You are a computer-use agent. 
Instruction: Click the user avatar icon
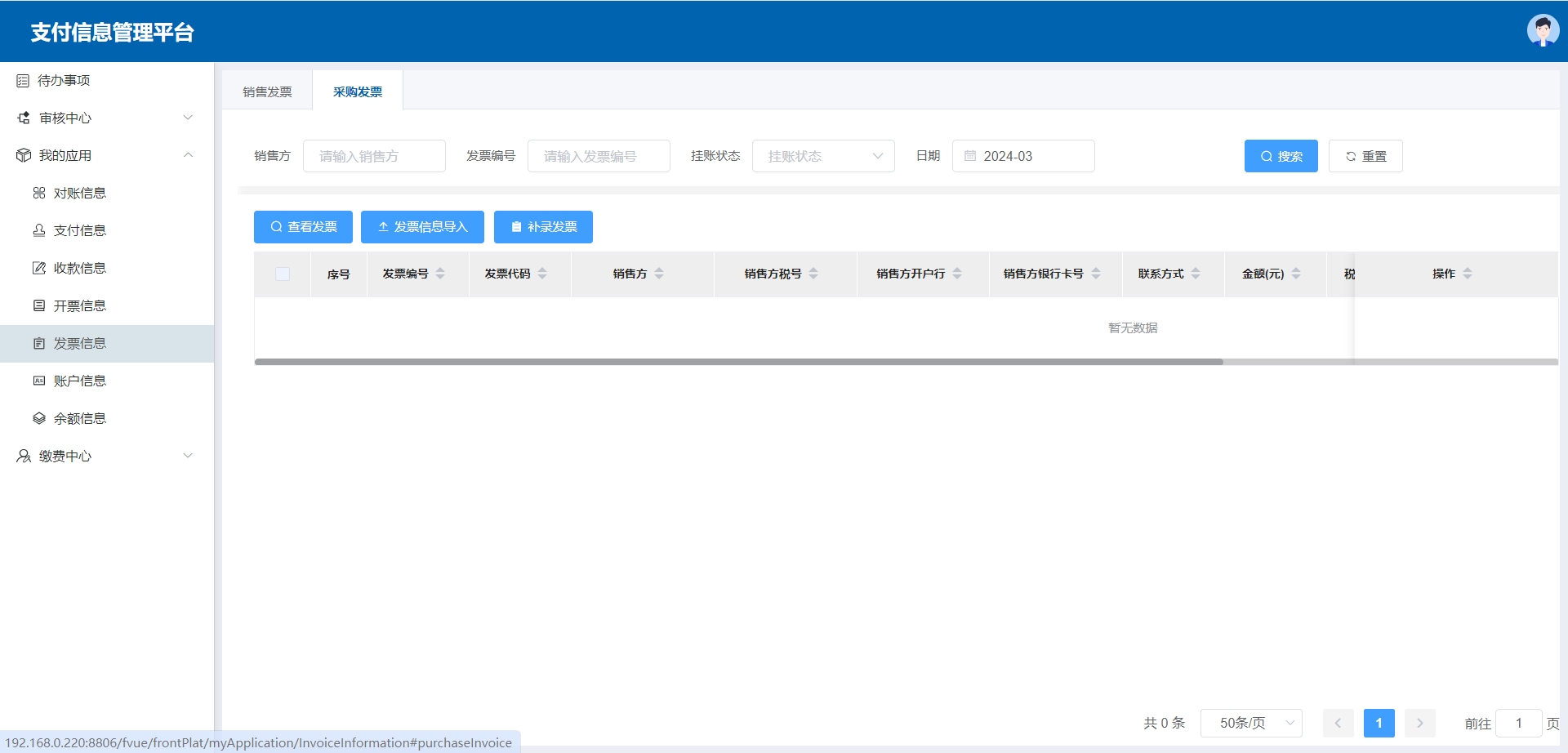(1542, 31)
